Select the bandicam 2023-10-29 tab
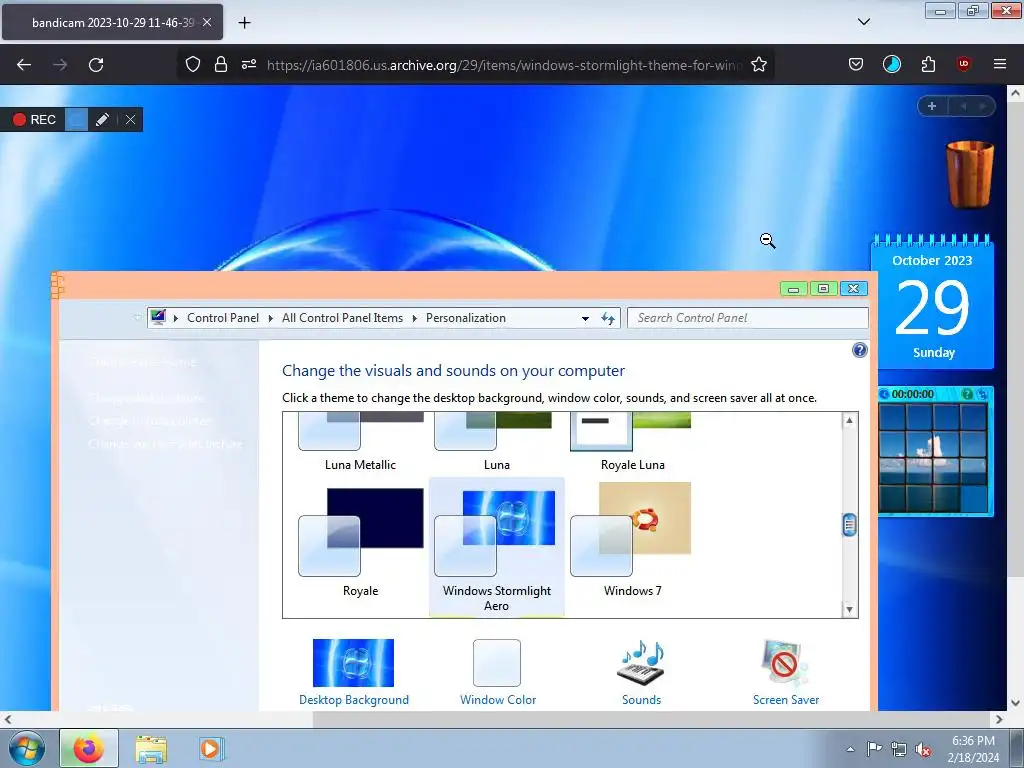 pyautogui.click(x=112, y=22)
